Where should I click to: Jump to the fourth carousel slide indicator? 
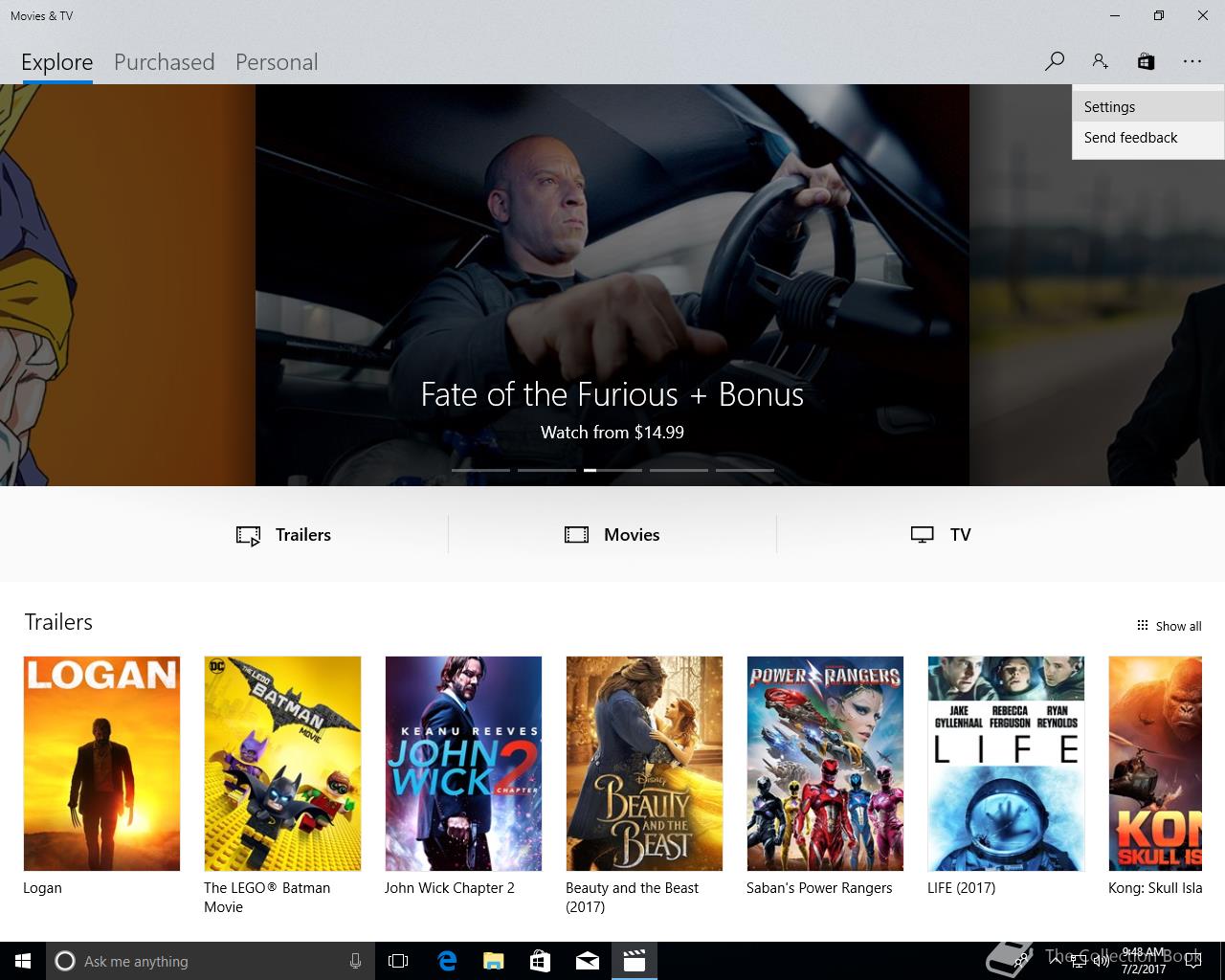pos(679,470)
